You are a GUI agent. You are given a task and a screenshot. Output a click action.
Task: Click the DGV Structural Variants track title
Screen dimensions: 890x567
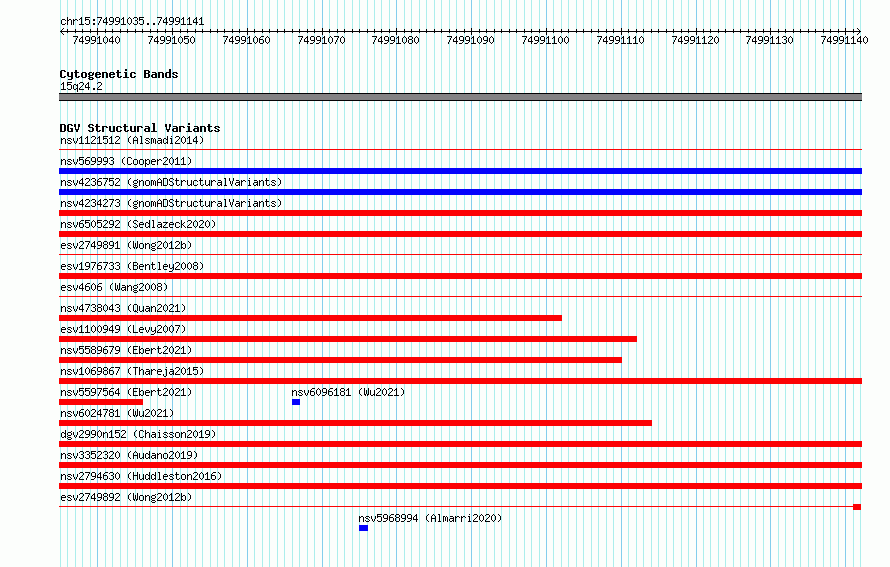[140, 128]
